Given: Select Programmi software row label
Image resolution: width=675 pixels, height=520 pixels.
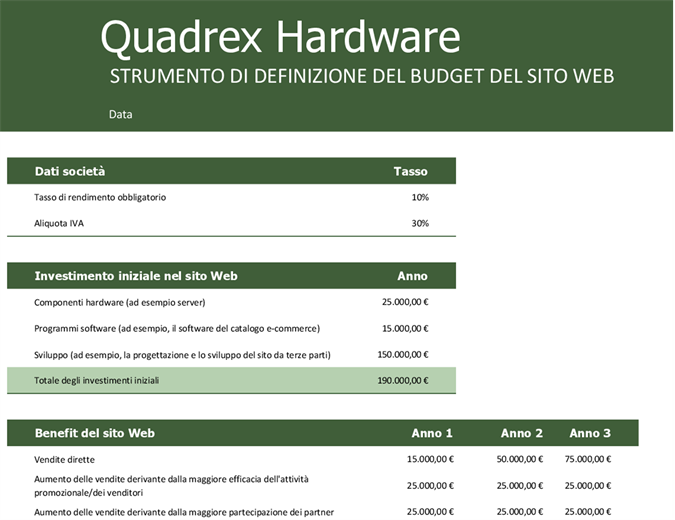Looking at the screenshot, I should [177, 329].
